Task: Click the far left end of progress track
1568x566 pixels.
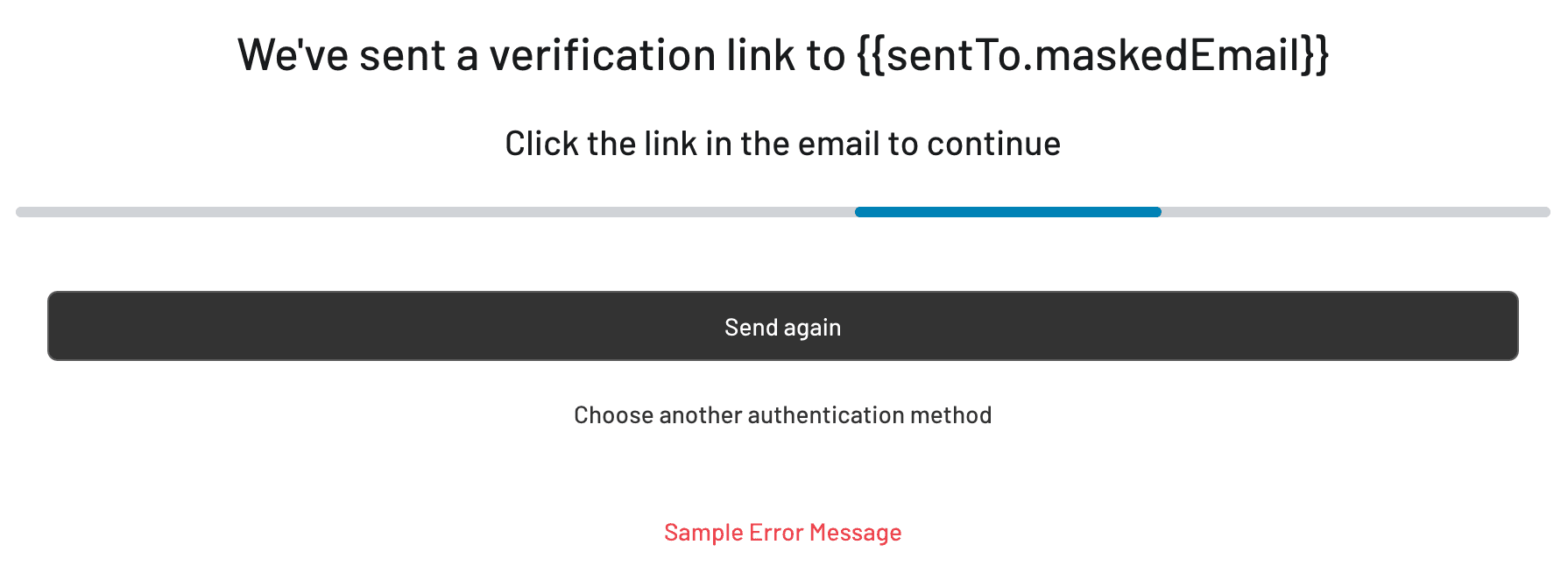Action: 21,212
